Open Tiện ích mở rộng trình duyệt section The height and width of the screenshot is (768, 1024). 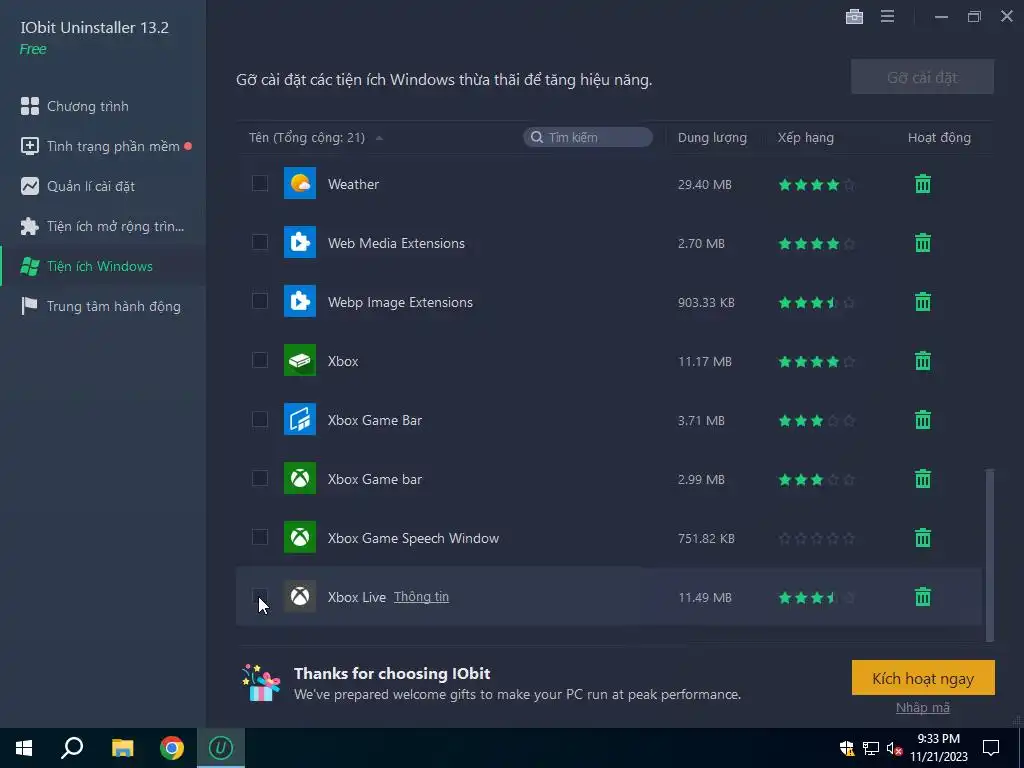click(x=103, y=226)
